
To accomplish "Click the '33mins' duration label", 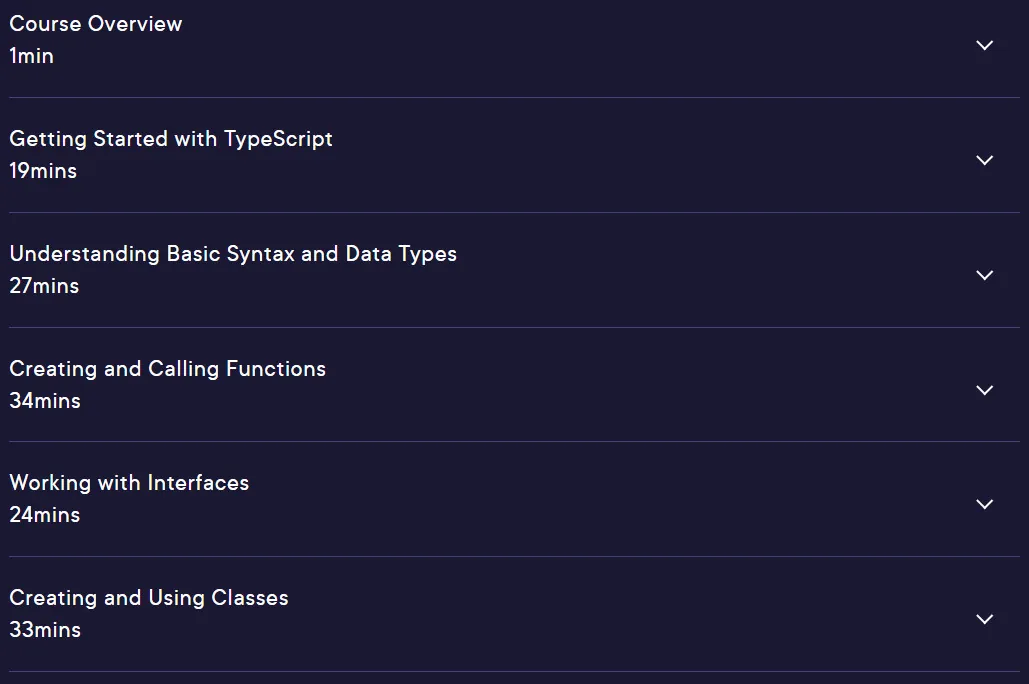I will coord(45,630).
